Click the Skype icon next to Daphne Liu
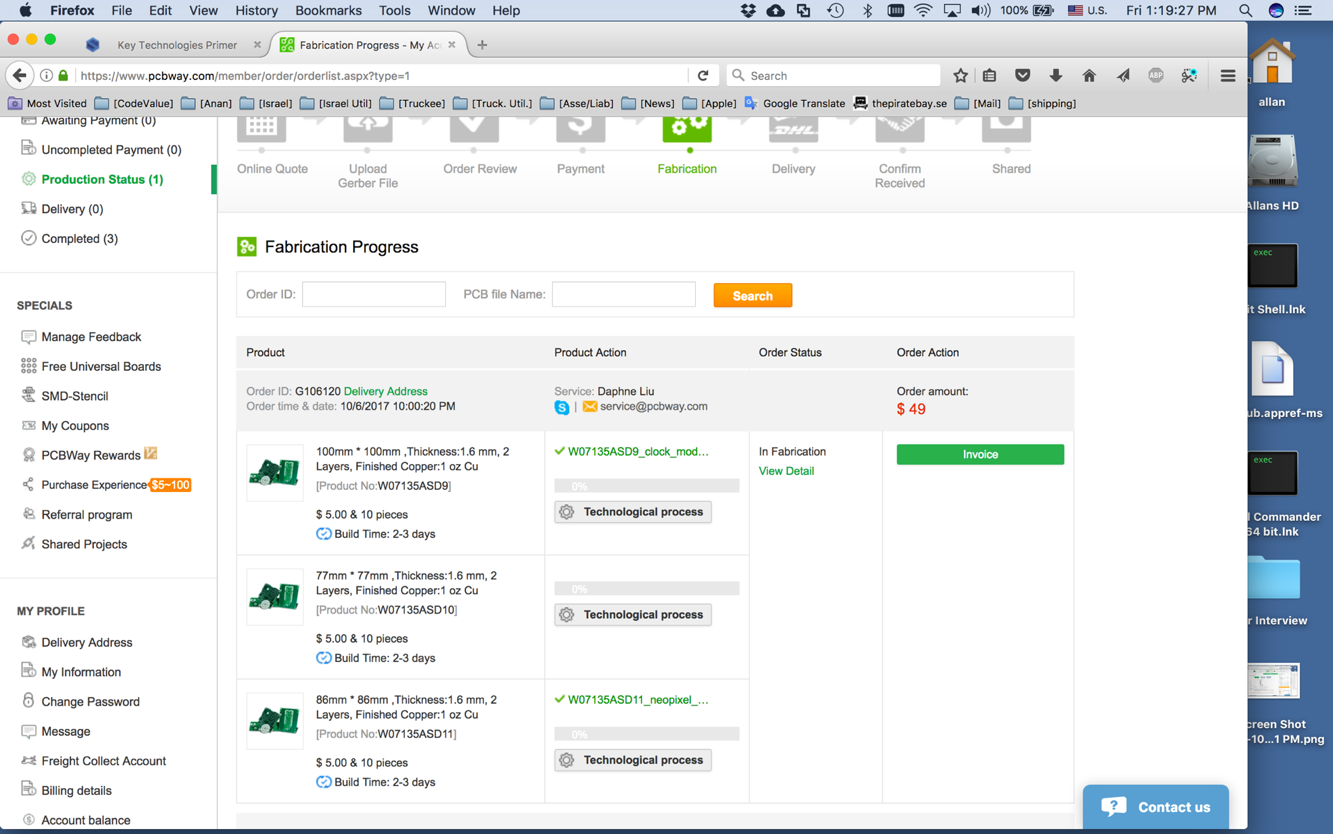 click(x=562, y=408)
